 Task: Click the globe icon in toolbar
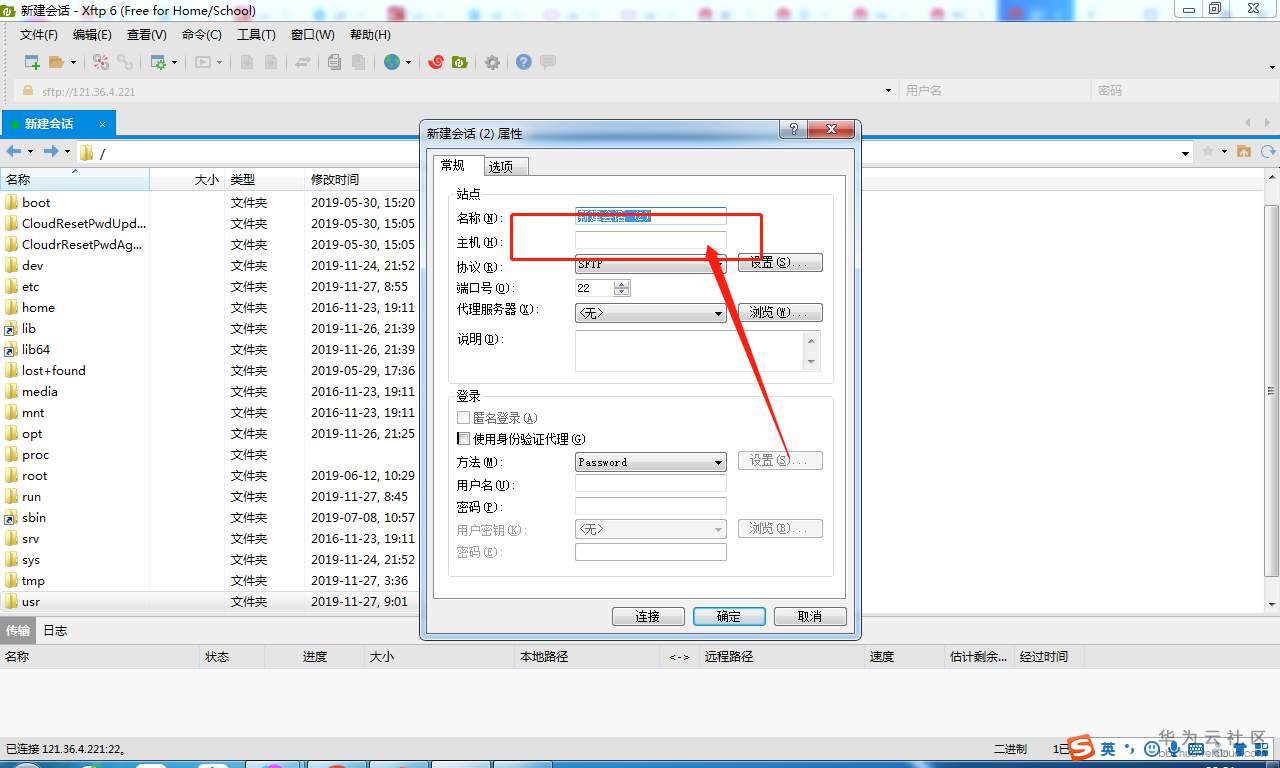pyautogui.click(x=392, y=62)
